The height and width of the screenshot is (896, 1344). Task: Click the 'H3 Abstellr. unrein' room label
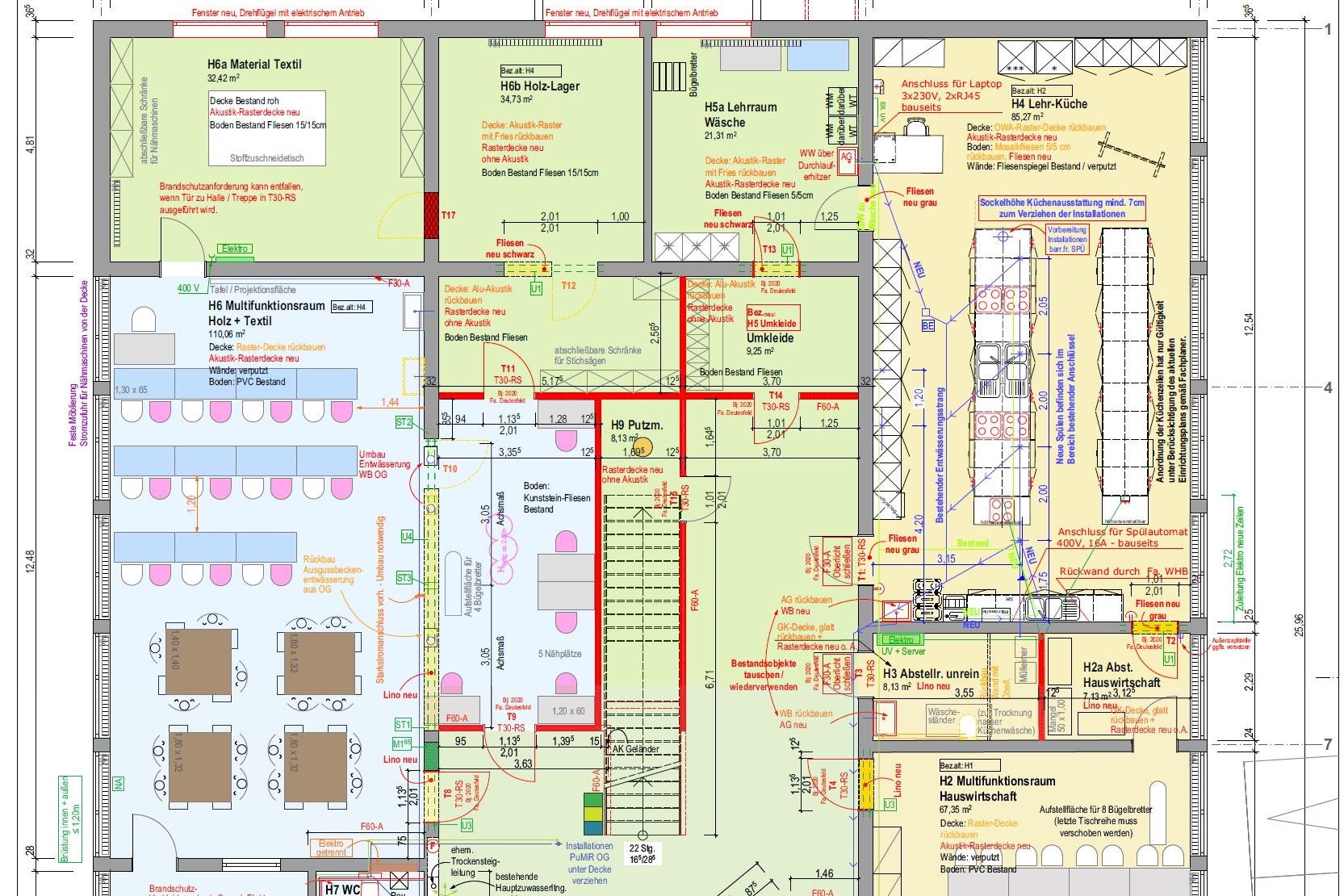point(931,673)
